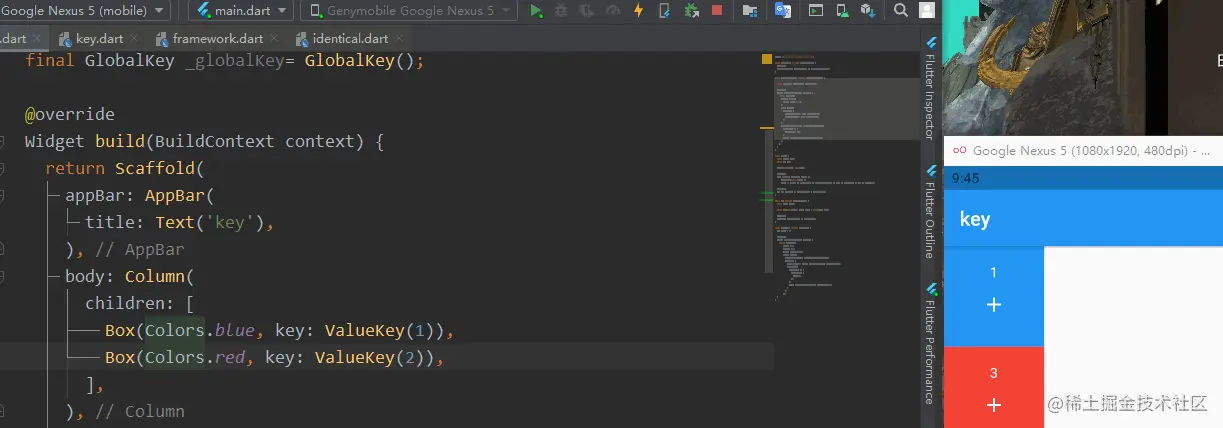Click the 9:45 clock in emulator status bar

tap(966, 178)
